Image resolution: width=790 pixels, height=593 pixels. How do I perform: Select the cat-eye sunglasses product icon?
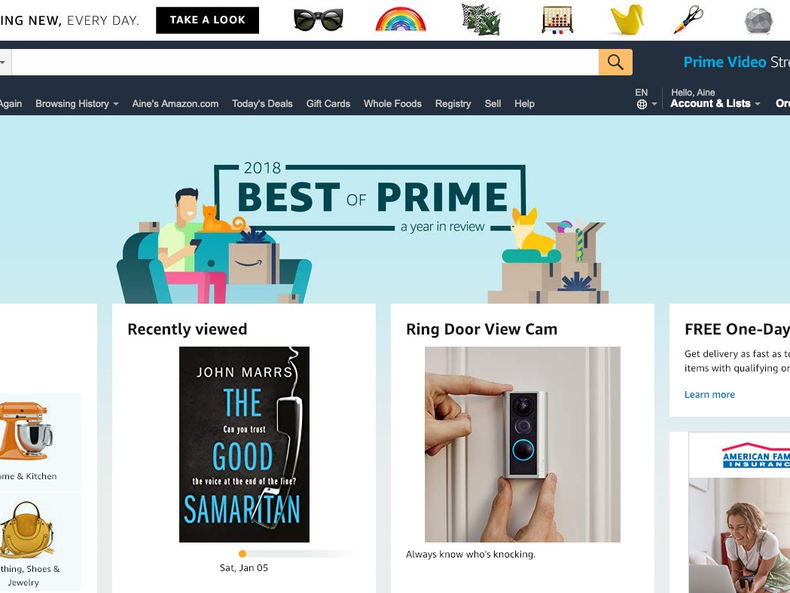(x=318, y=20)
